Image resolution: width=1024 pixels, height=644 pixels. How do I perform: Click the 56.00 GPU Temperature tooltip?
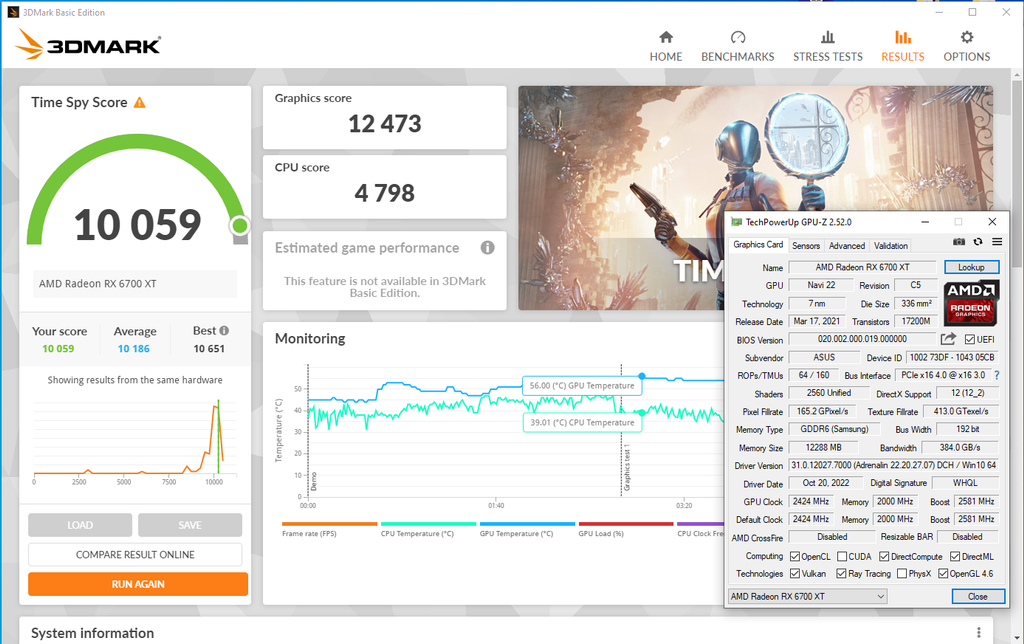click(x=582, y=385)
